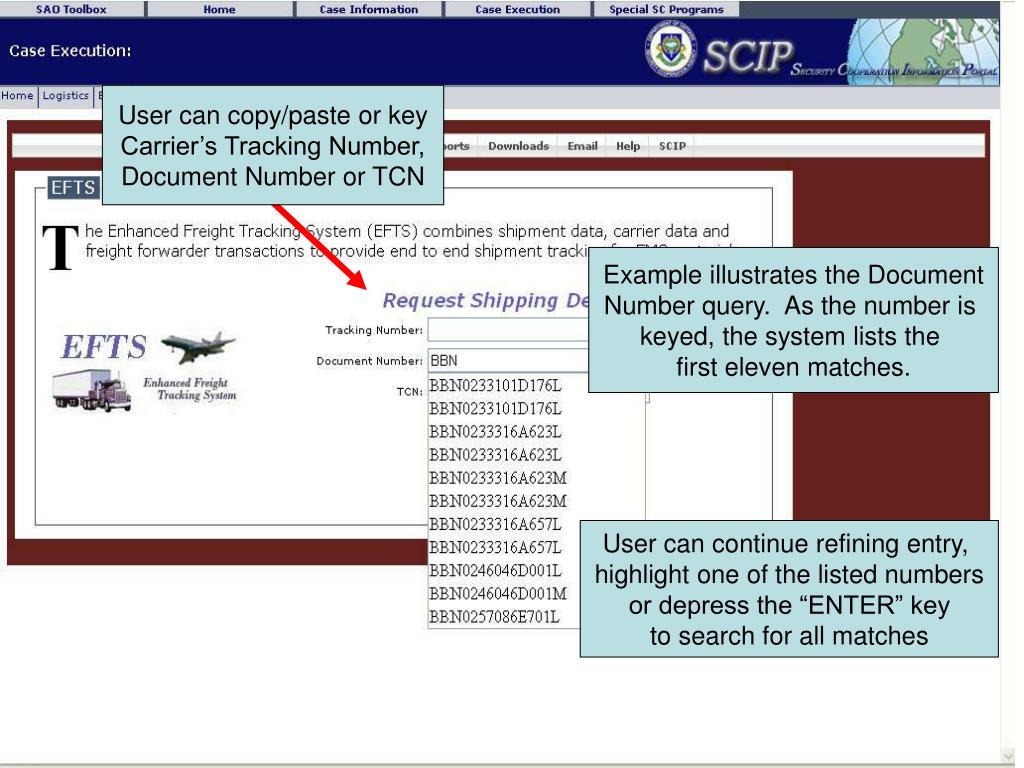Image resolution: width=1024 pixels, height=768 pixels.
Task: Click the EFTS truck logo image
Action: click(91, 391)
